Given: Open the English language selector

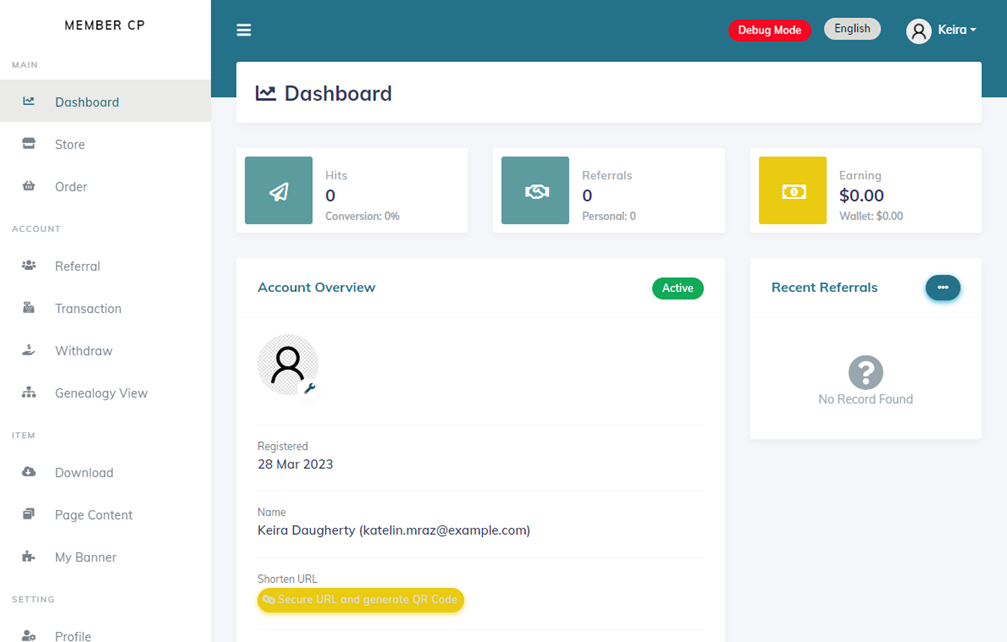Looking at the screenshot, I should [852, 28].
